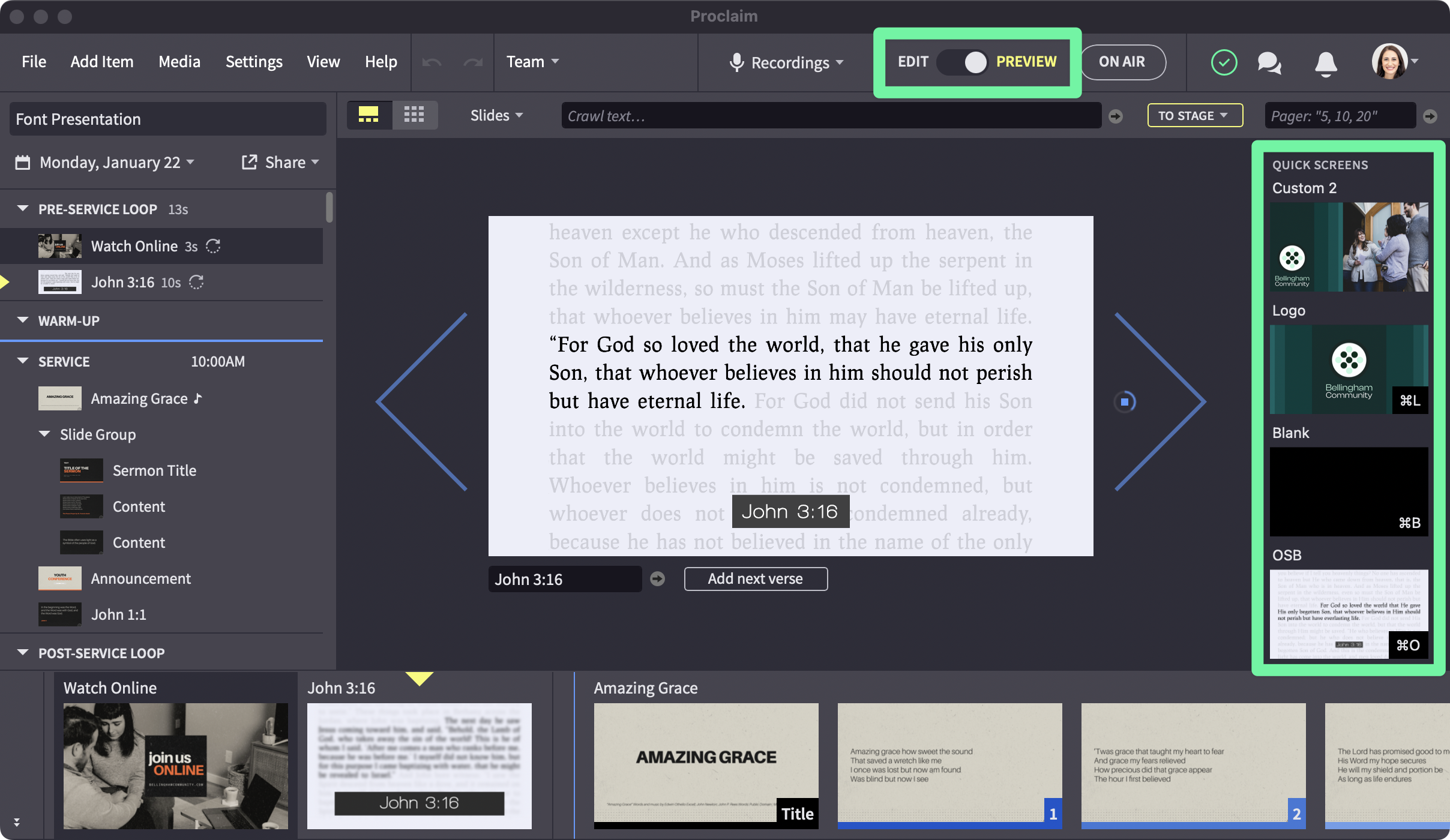Open the Media menu
This screenshot has height=840, width=1450.
179,62
